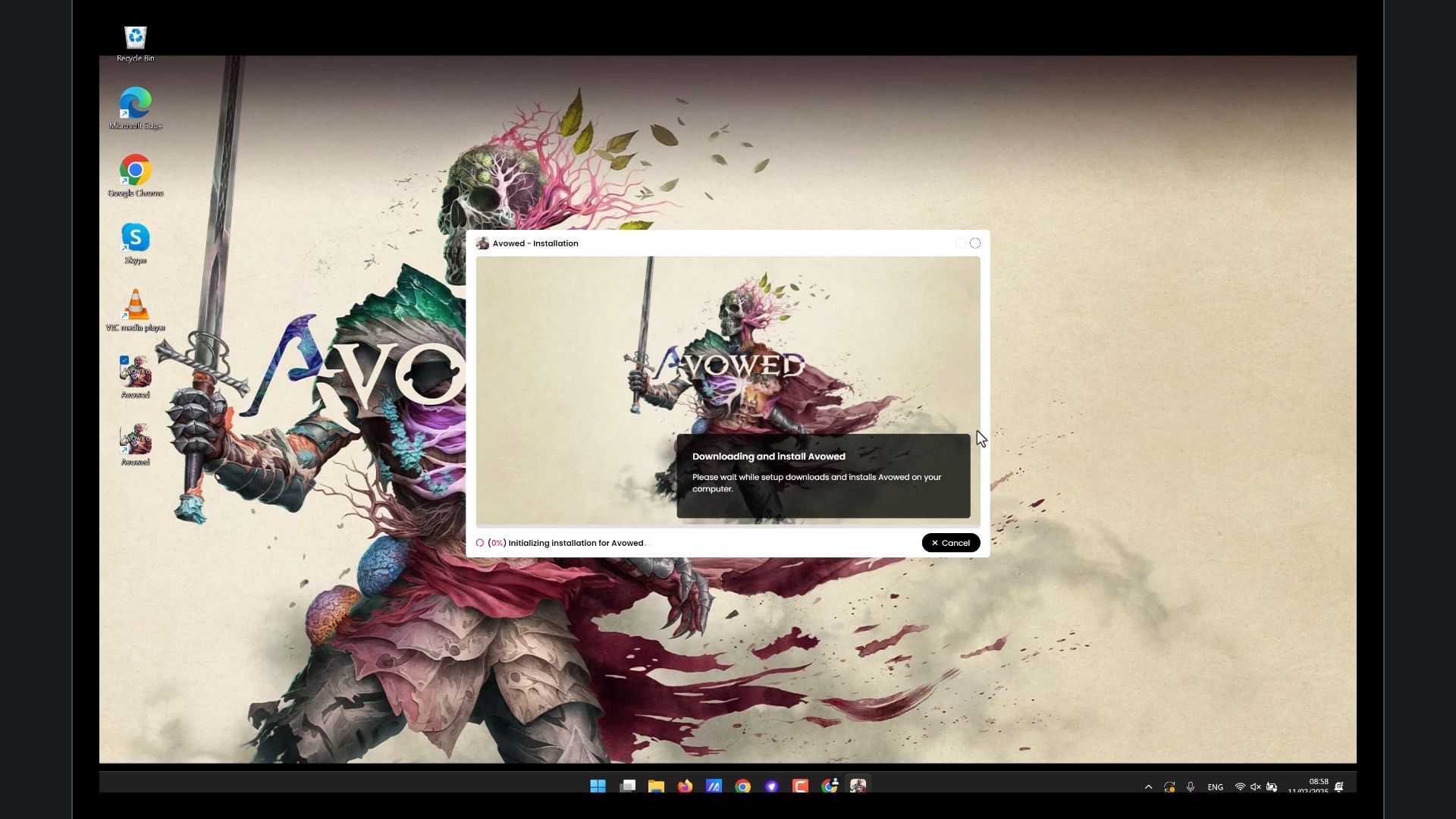Click the 'Avowed - Installation' window title
This screenshot has height=819, width=1456.
(535, 243)
